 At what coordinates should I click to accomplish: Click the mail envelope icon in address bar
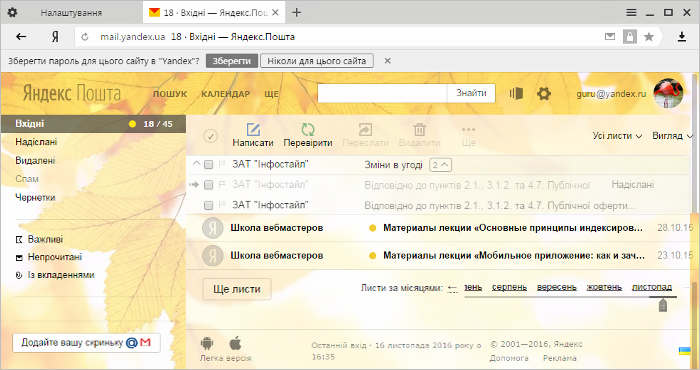pos(610,37)
